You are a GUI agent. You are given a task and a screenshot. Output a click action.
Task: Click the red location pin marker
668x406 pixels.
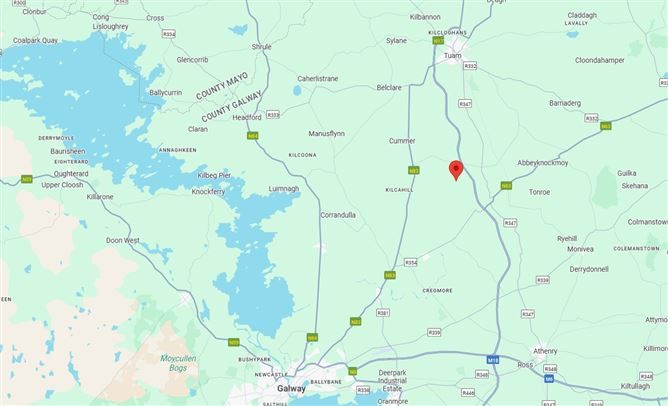tap(456, 170)
